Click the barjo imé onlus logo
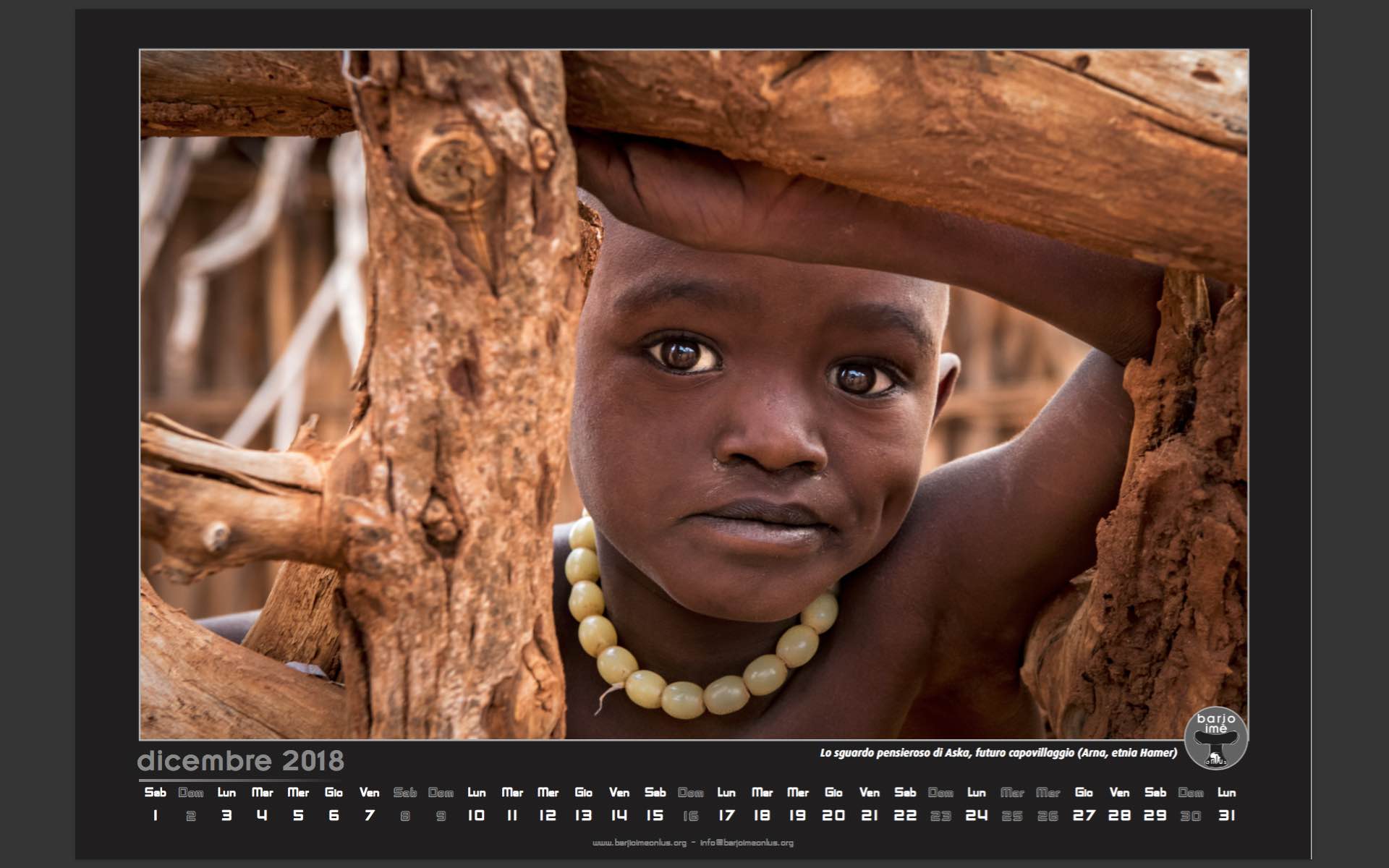Viewport: 1389px width, 868px height. pyautogui.click(x=1215, y=738)
